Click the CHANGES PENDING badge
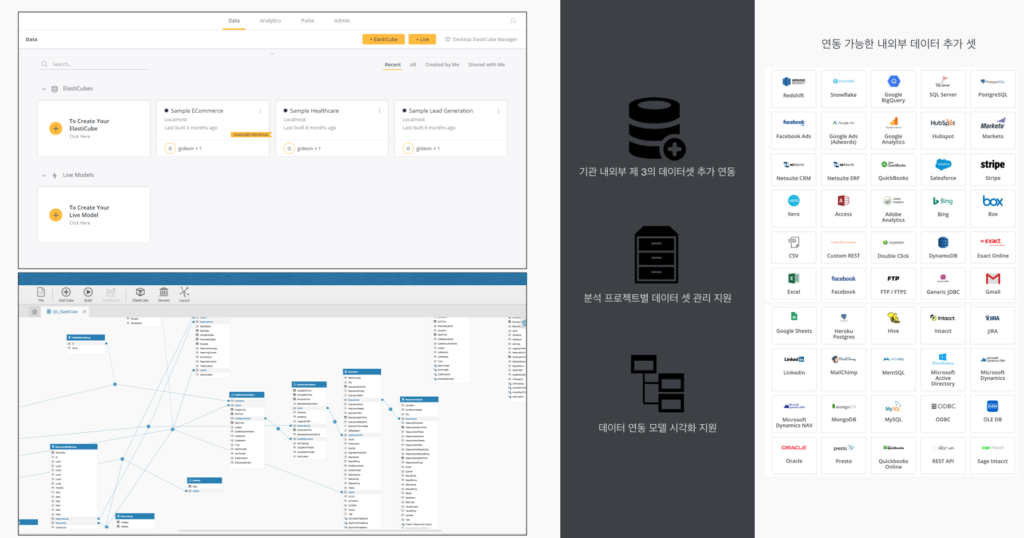Image resolution: width=1024 pixels, height=538 pixels. pyautogui.click(x=250, y=134)
